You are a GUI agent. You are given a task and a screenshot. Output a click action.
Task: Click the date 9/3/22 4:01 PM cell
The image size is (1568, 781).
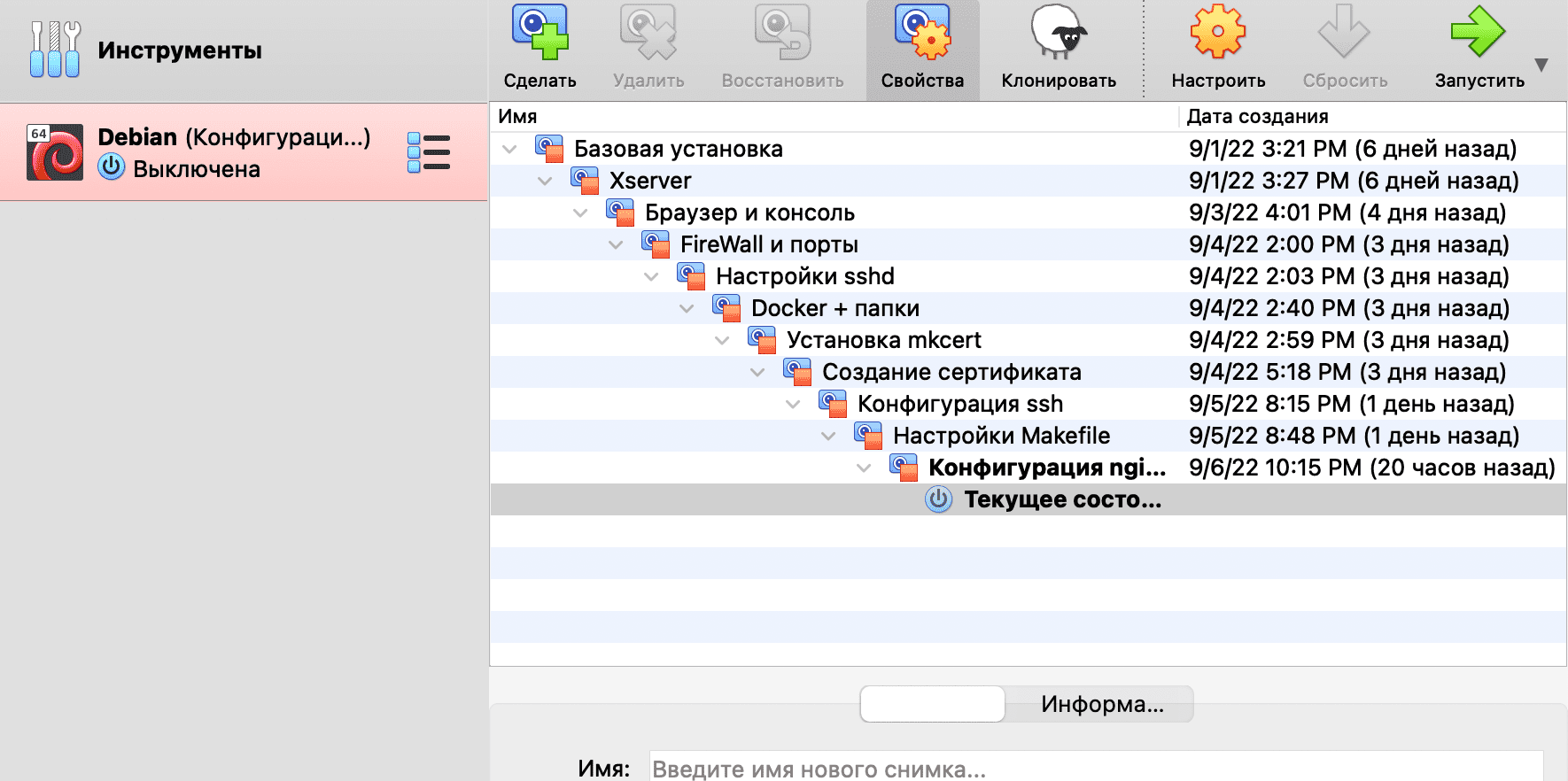[1347, 213]
